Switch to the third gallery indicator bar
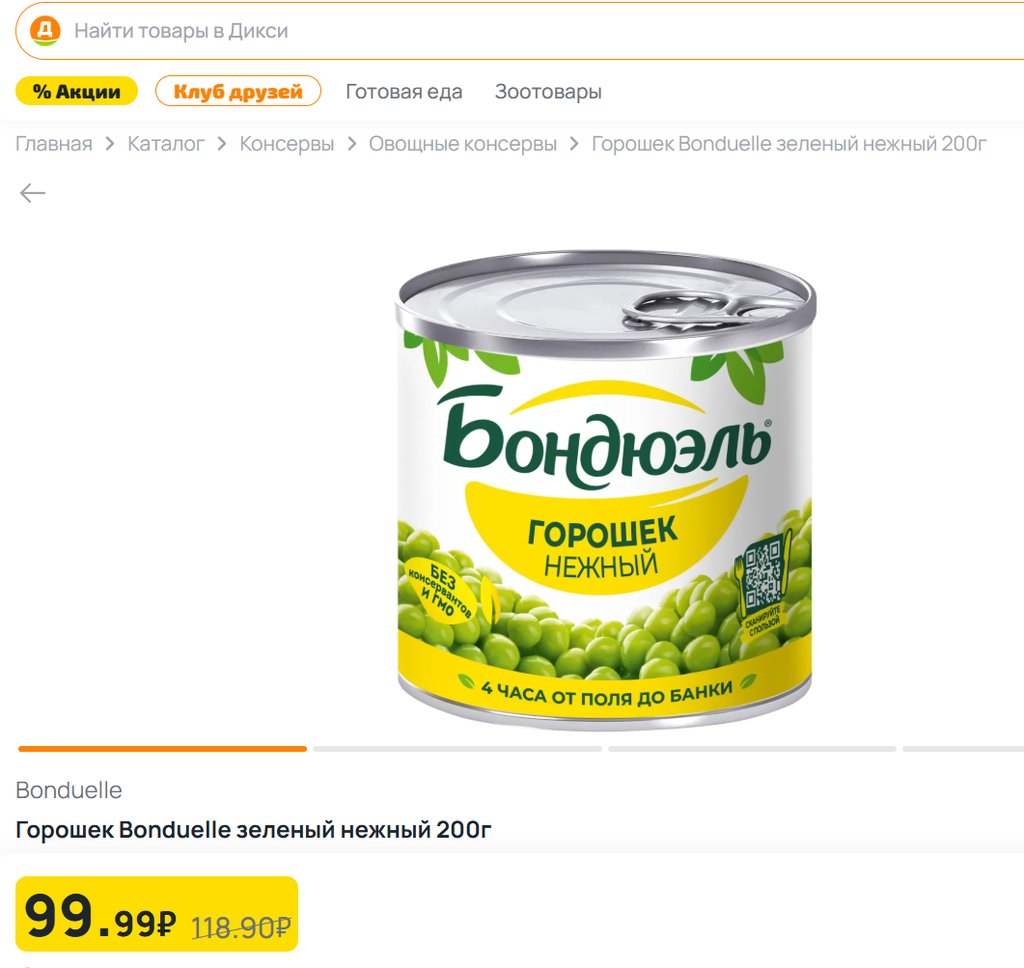Viewport: 1024px width, 968px height. tap(752, 748)
